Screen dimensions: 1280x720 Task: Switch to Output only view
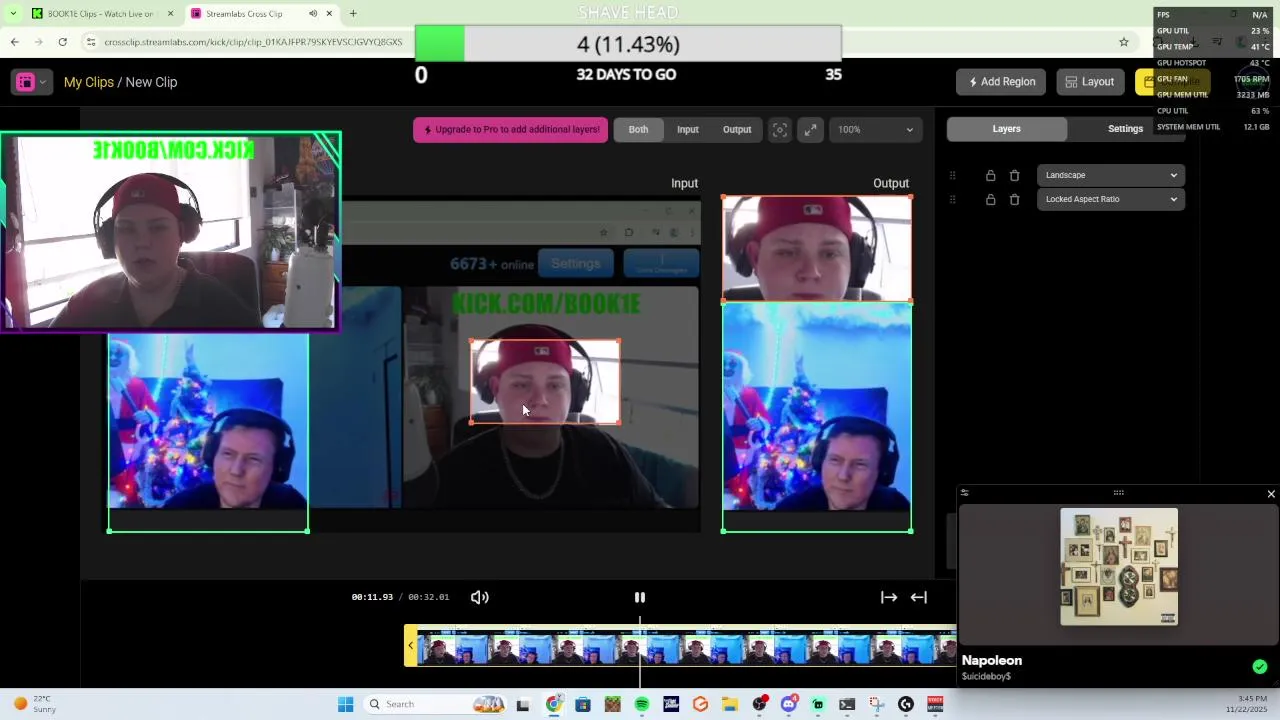point(737,129)
